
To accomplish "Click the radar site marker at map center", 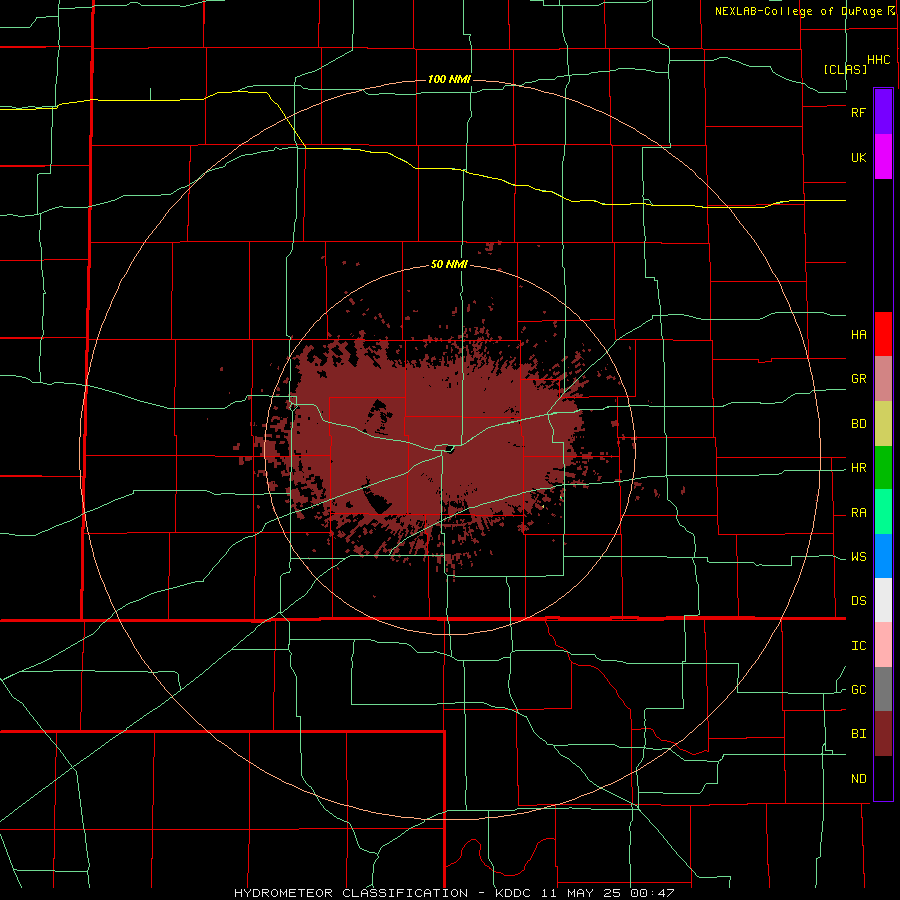I will [x=450, y=449].
